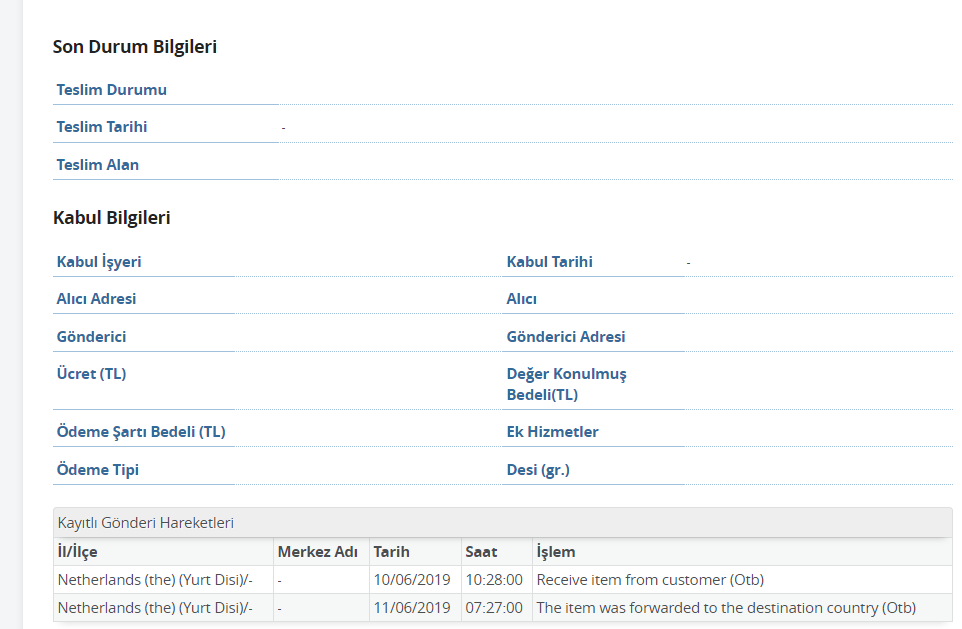Screen dimensions: 962x629
Task: Click the Değer Konulmuş Bedeli(TL) label
Action: click(566, 384)
